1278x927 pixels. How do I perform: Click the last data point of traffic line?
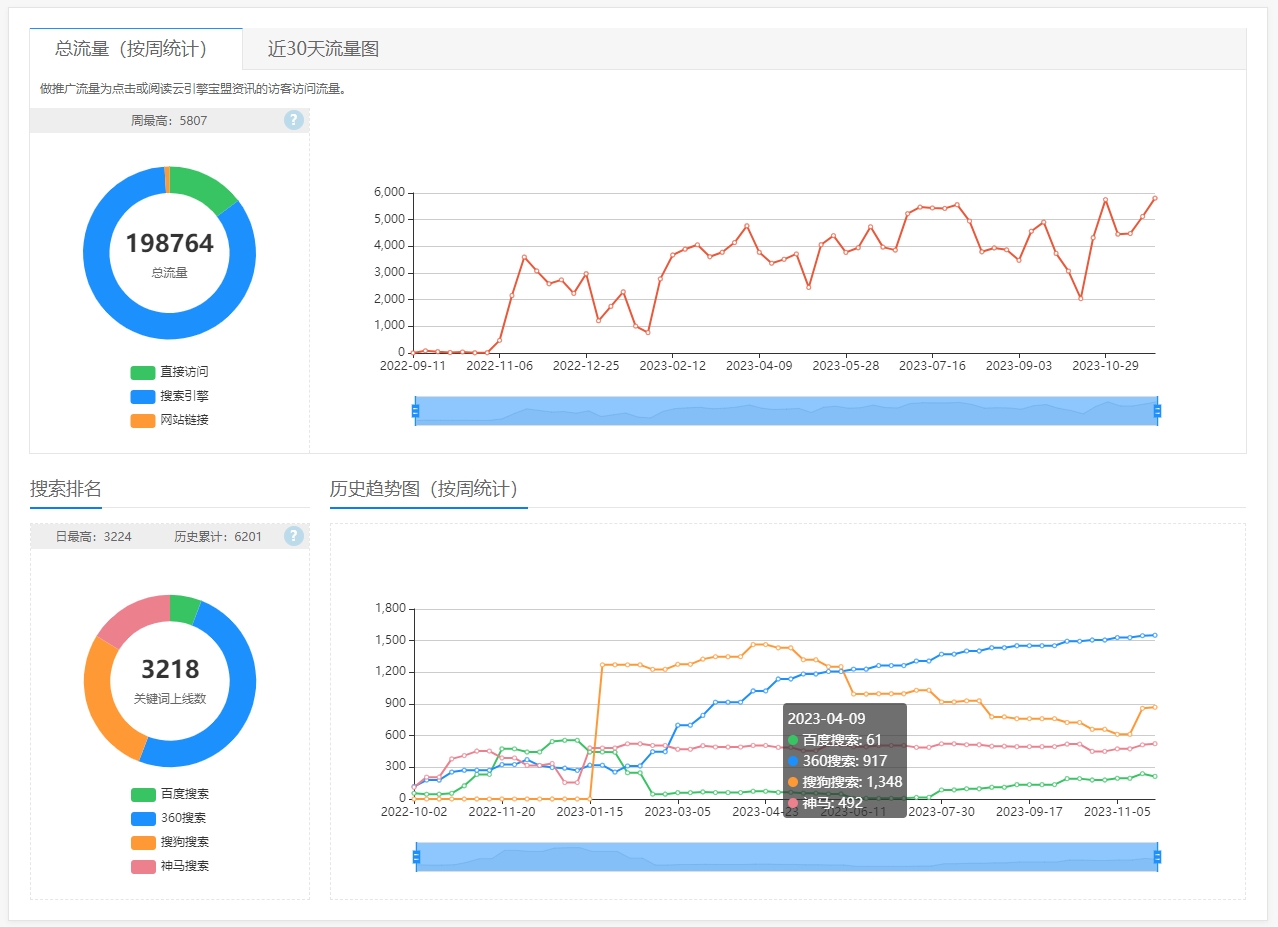1154,198
